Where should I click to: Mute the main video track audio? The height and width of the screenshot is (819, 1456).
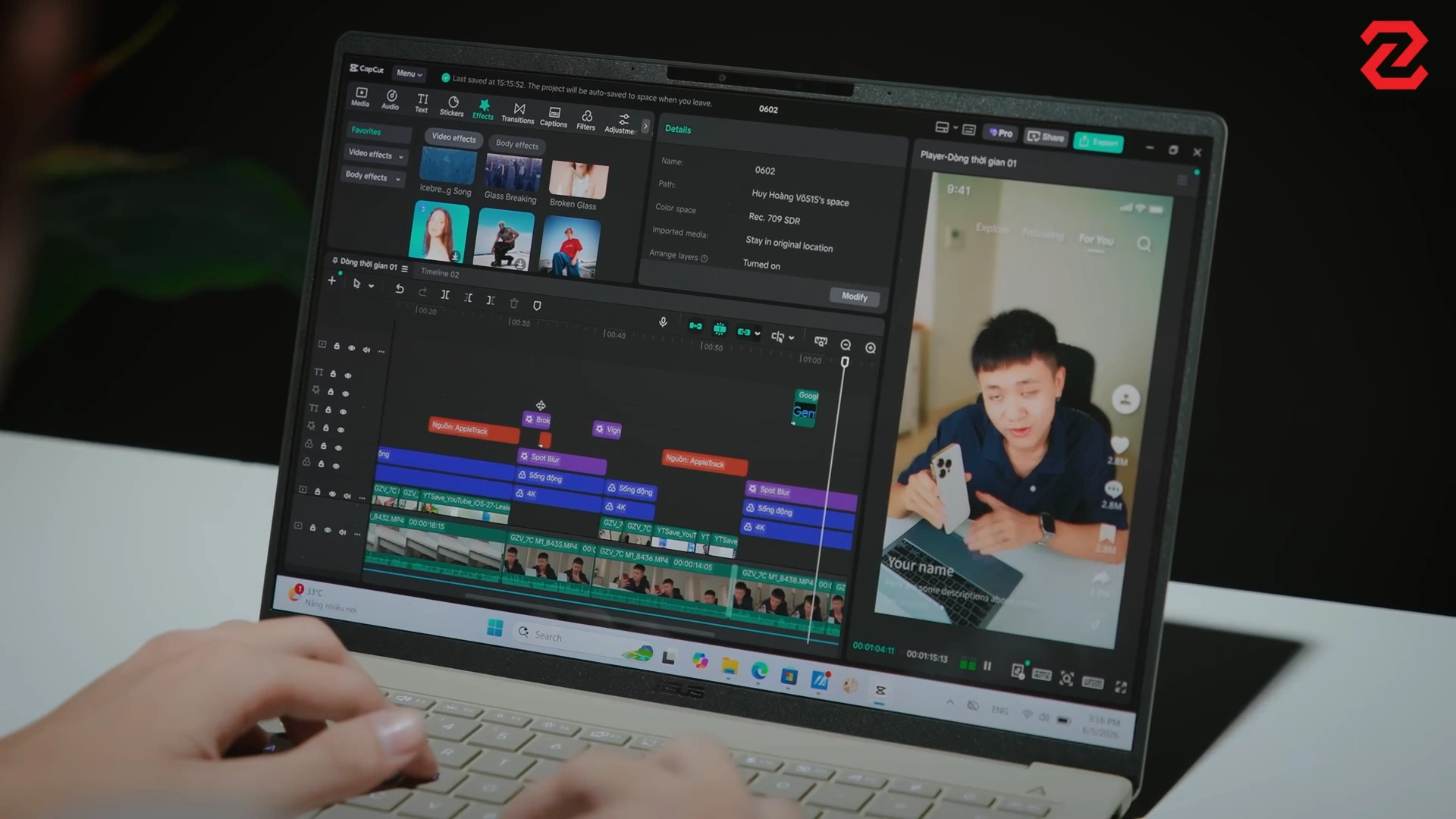[x=342, y=532]
